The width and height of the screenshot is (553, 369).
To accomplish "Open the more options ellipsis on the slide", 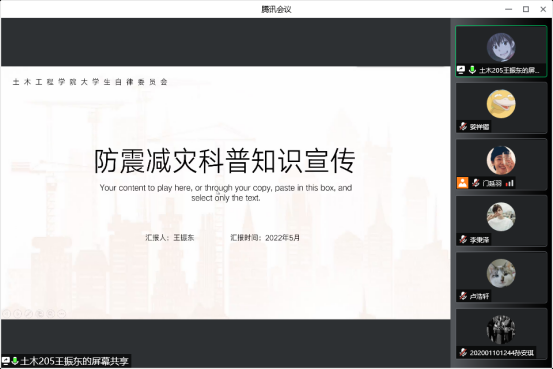I will [61, 313].
